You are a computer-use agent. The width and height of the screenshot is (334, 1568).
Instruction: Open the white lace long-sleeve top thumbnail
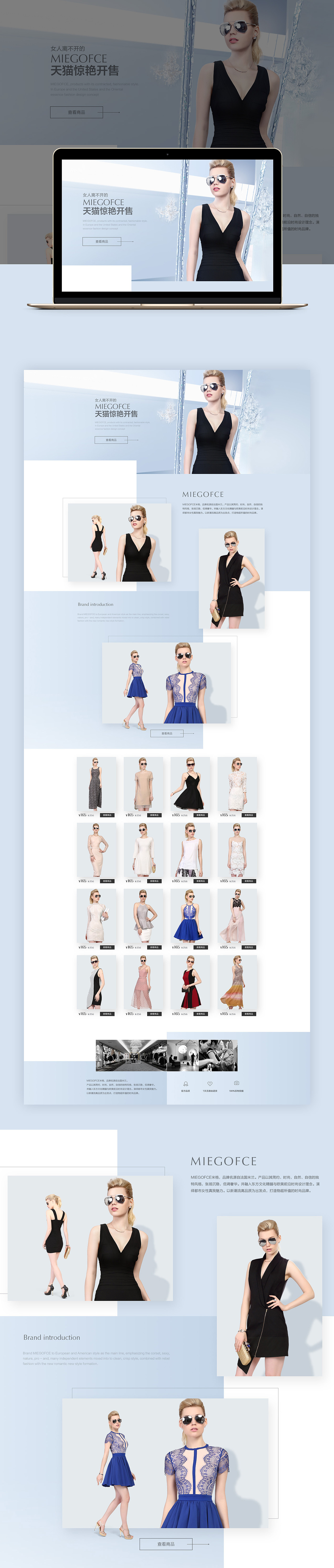coord(237,784)
